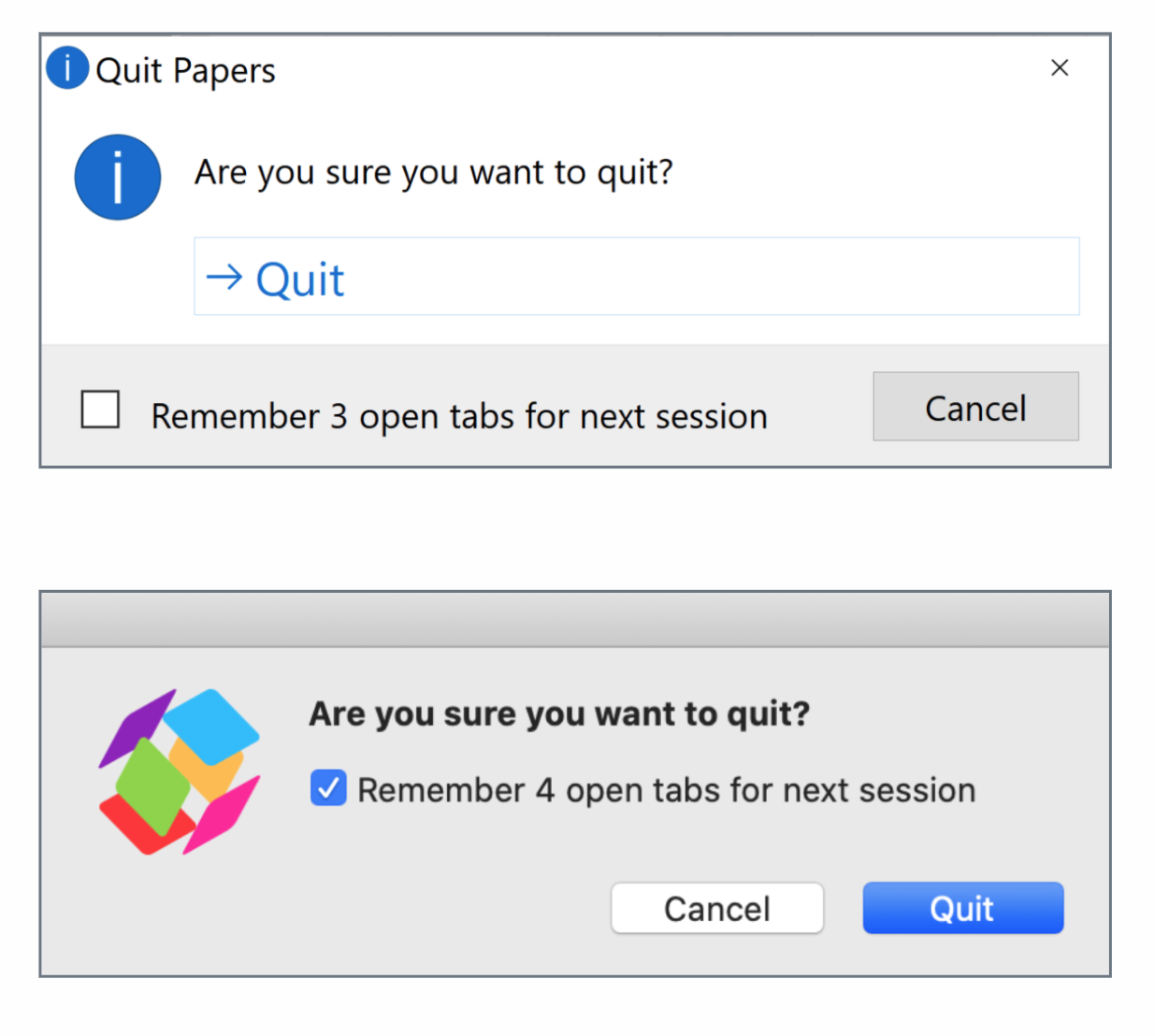Screen dimensions: 1154x1036
Task: Click the small info icon beside Quit Papers title
Action: tap(67, 68)
